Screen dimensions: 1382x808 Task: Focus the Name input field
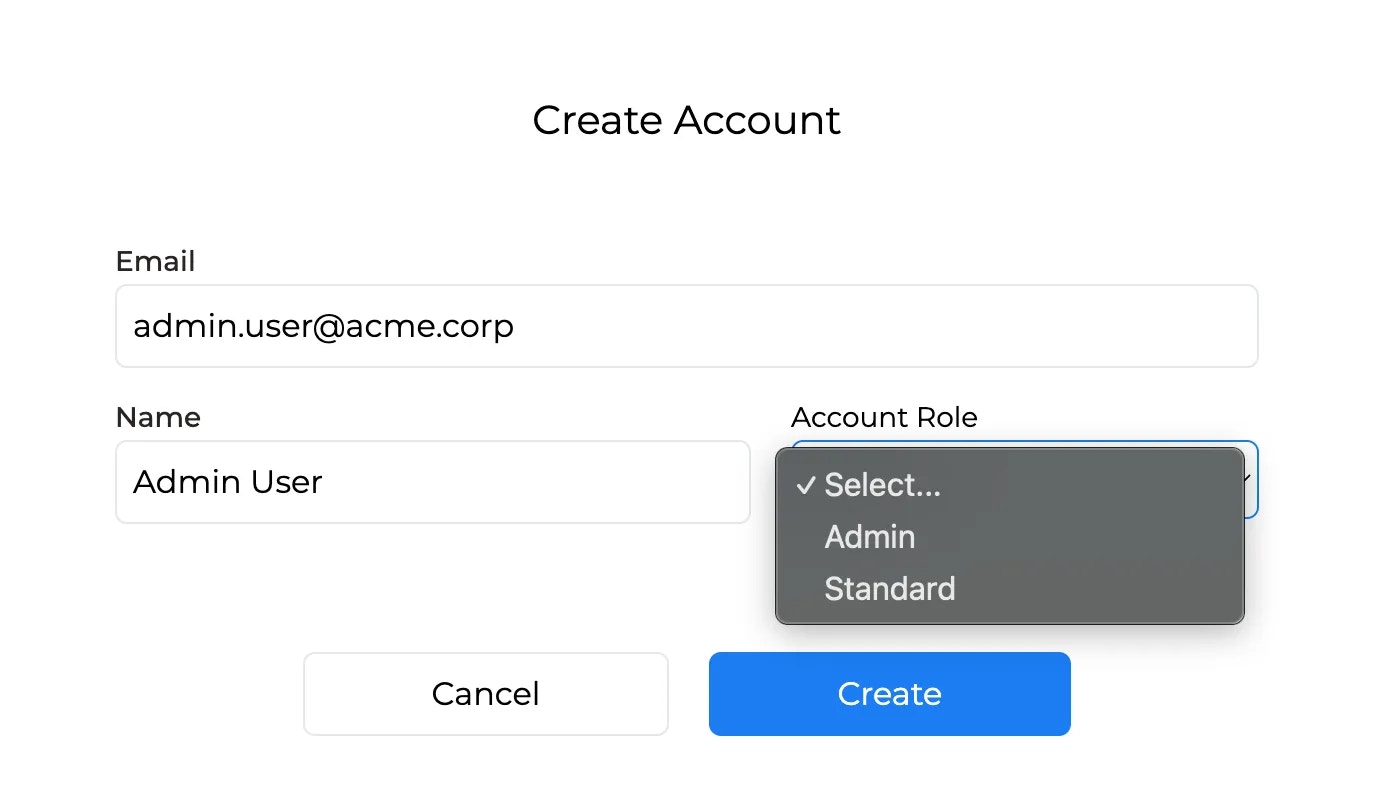[x=433, y=482]
